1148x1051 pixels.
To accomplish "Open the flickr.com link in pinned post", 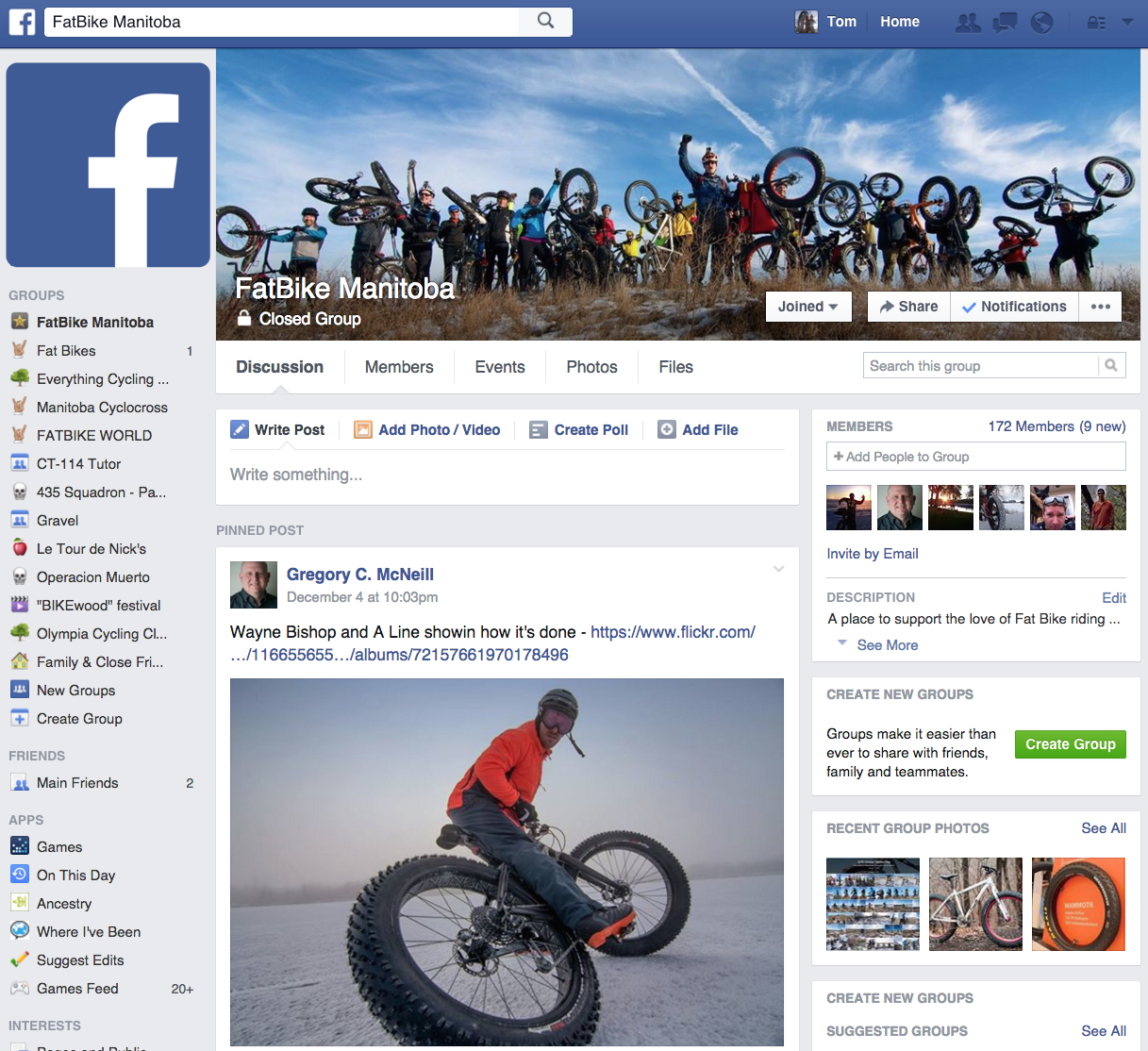I will tap(673, 632).
